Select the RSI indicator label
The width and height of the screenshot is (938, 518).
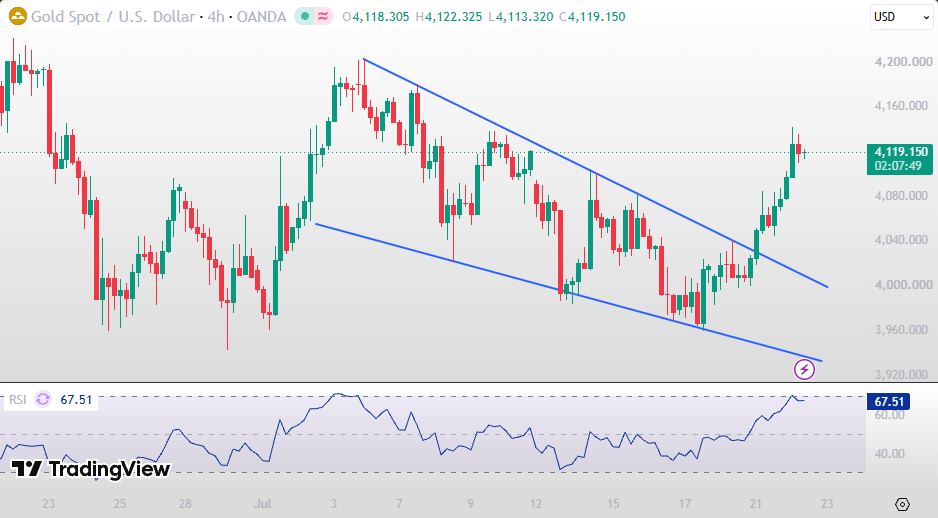point(17,400)
